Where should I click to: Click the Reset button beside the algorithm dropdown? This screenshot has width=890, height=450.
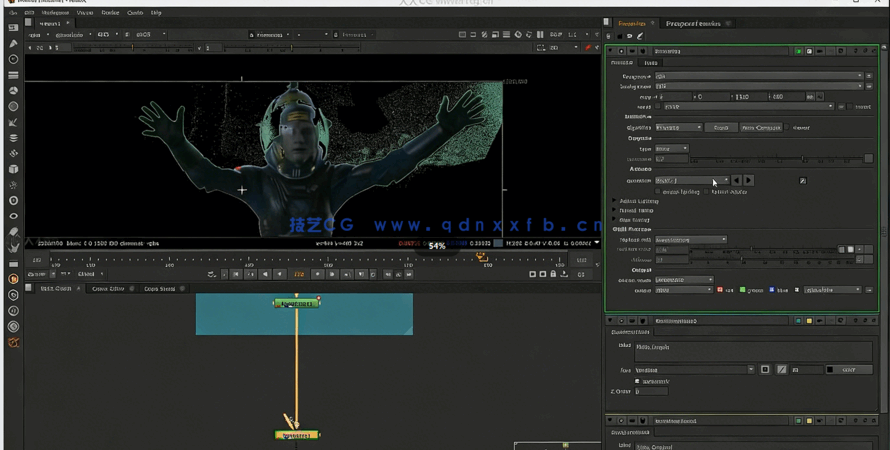coord(720,128)
